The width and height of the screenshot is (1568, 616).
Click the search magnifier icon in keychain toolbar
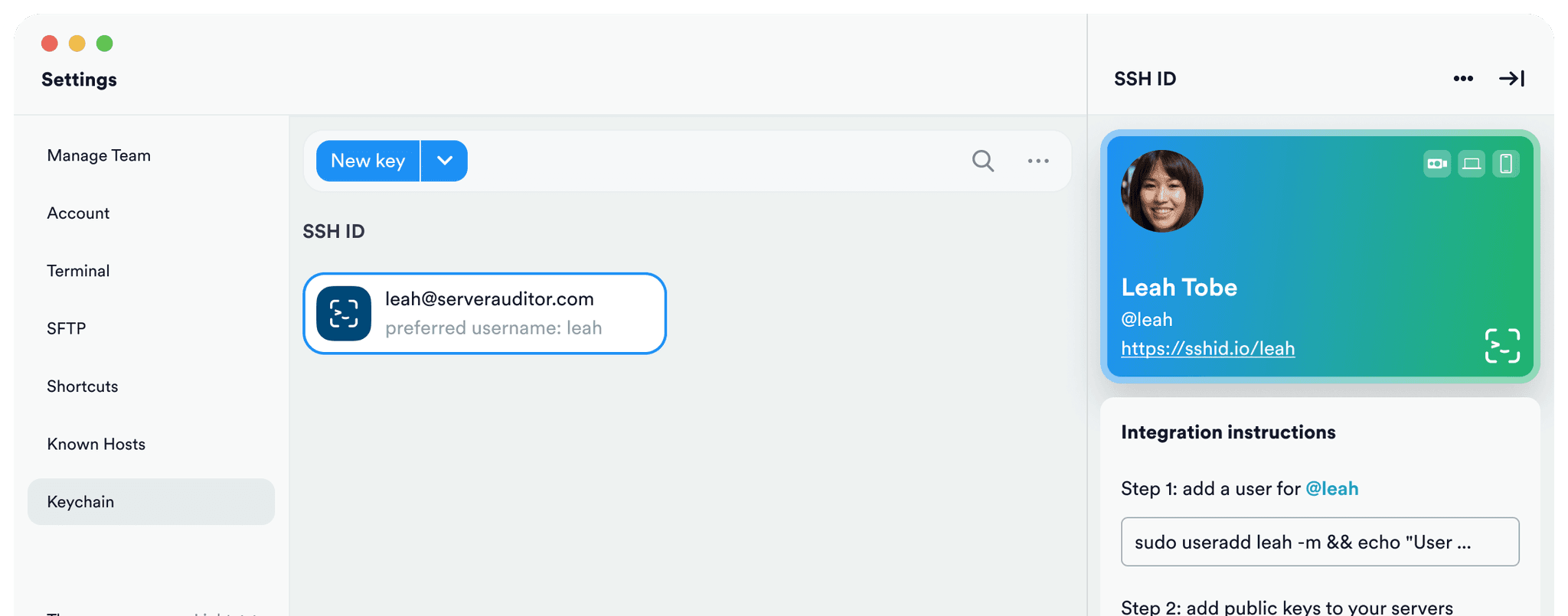(x=983, y=161)
